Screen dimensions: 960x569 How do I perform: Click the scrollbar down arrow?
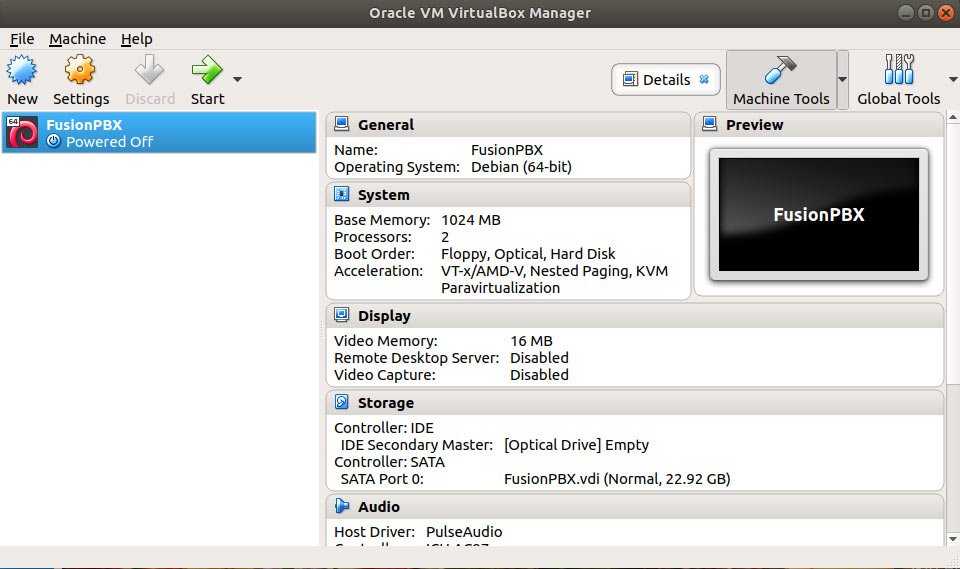click(953, 539)
